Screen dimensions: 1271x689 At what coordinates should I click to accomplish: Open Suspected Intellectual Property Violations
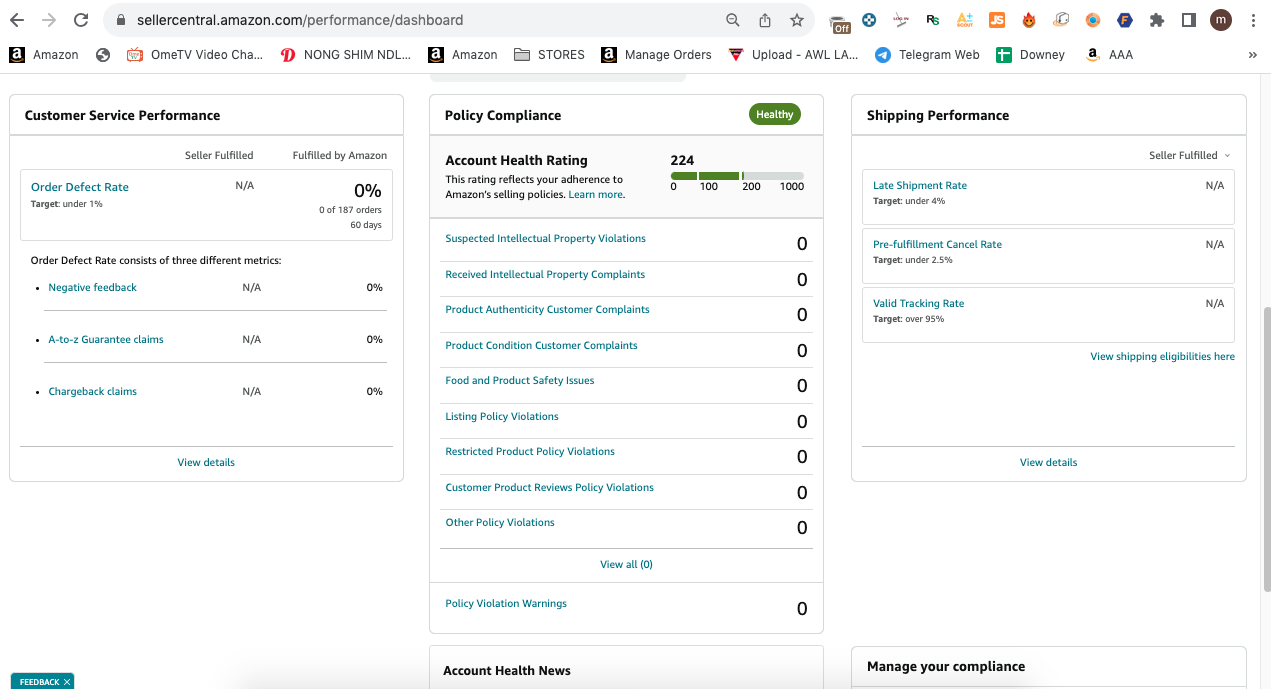pyautogui.click(x=545, y=238)
